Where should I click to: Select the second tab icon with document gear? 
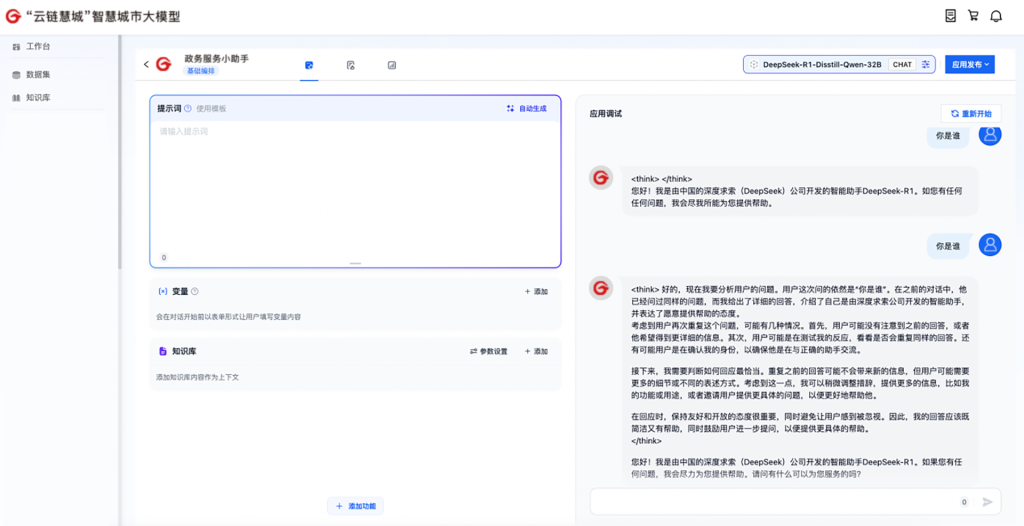pyautogui.click(x=350, y=65)
